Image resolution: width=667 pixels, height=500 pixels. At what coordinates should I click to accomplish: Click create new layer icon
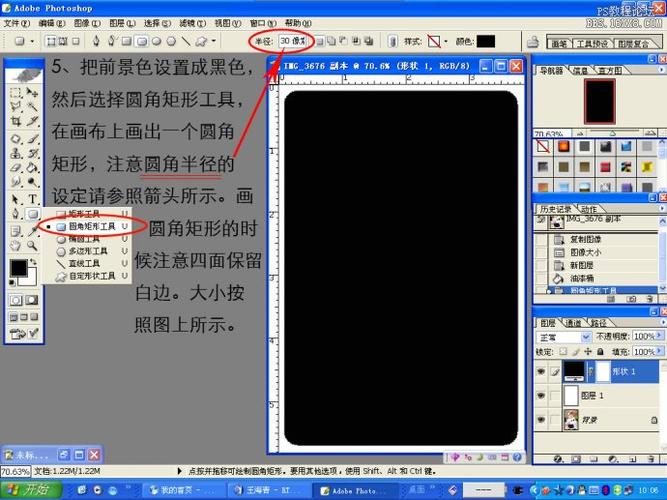pos(633,459)
